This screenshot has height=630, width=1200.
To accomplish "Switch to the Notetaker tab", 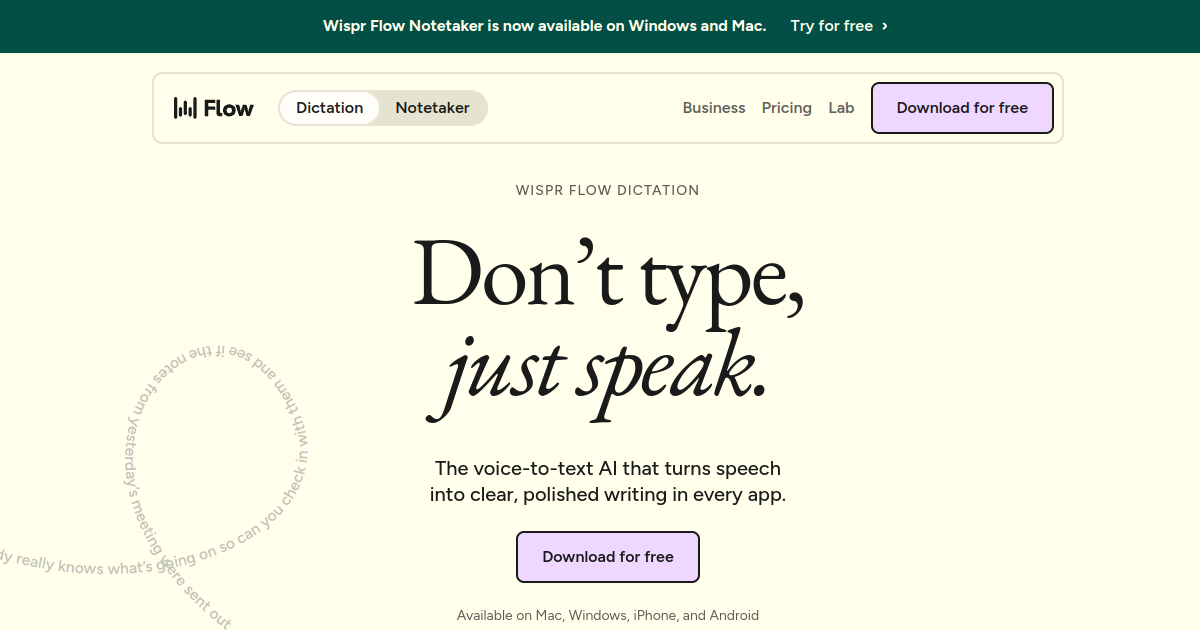I will tap(432, 108).
